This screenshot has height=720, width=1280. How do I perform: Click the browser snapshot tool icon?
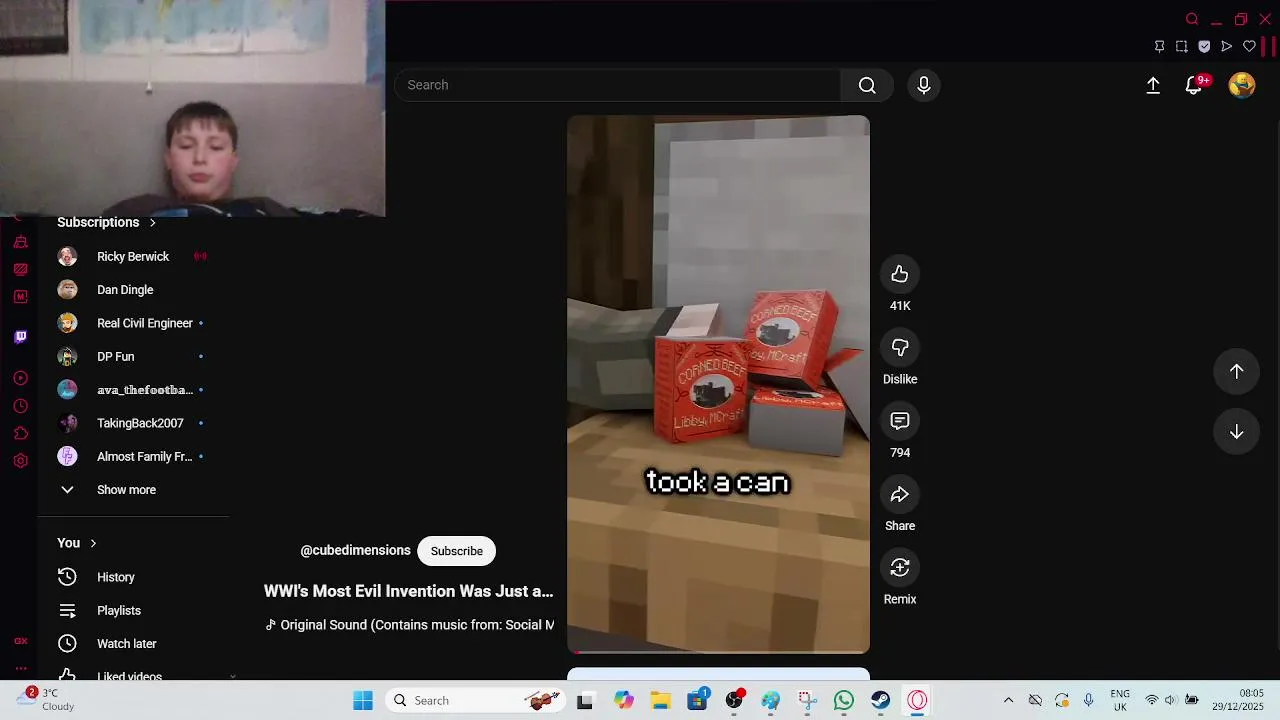(1182, 46)
